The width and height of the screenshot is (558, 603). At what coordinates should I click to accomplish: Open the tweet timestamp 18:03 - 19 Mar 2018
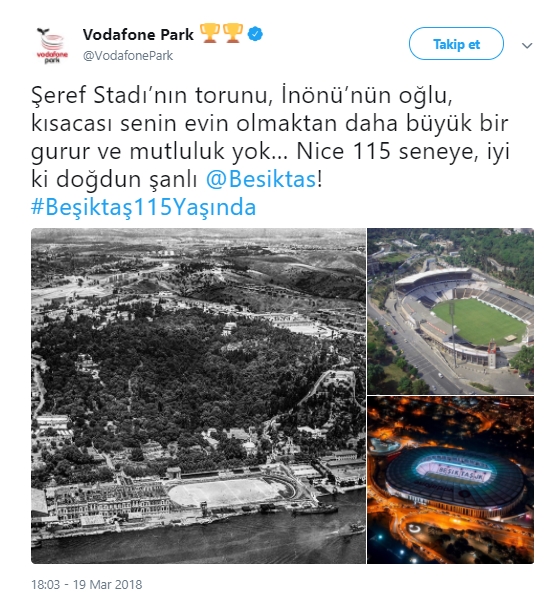click(x=87, y=585)
